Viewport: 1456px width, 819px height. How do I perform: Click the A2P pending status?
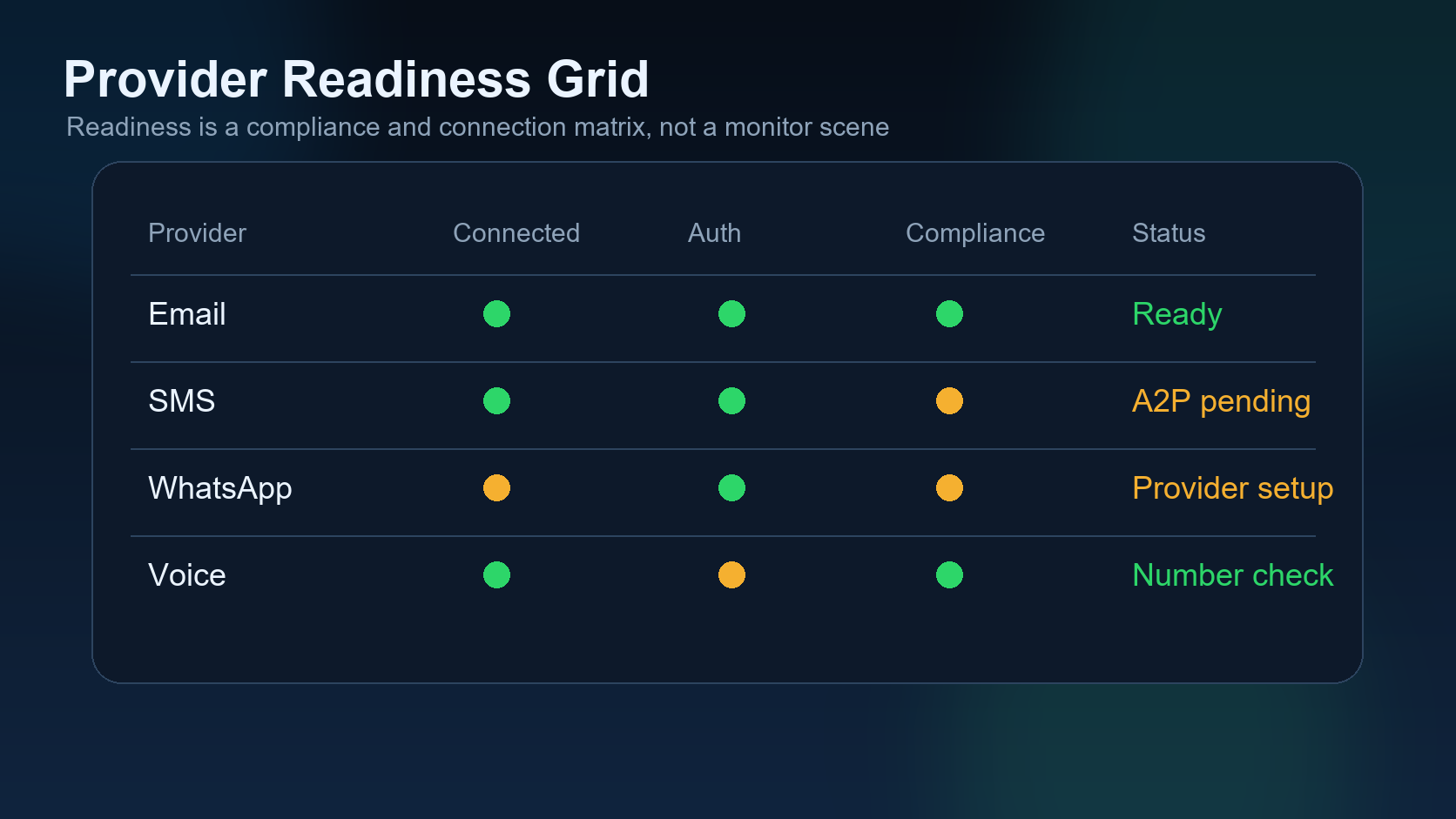pyautogui.click(x=1221, y=401)
